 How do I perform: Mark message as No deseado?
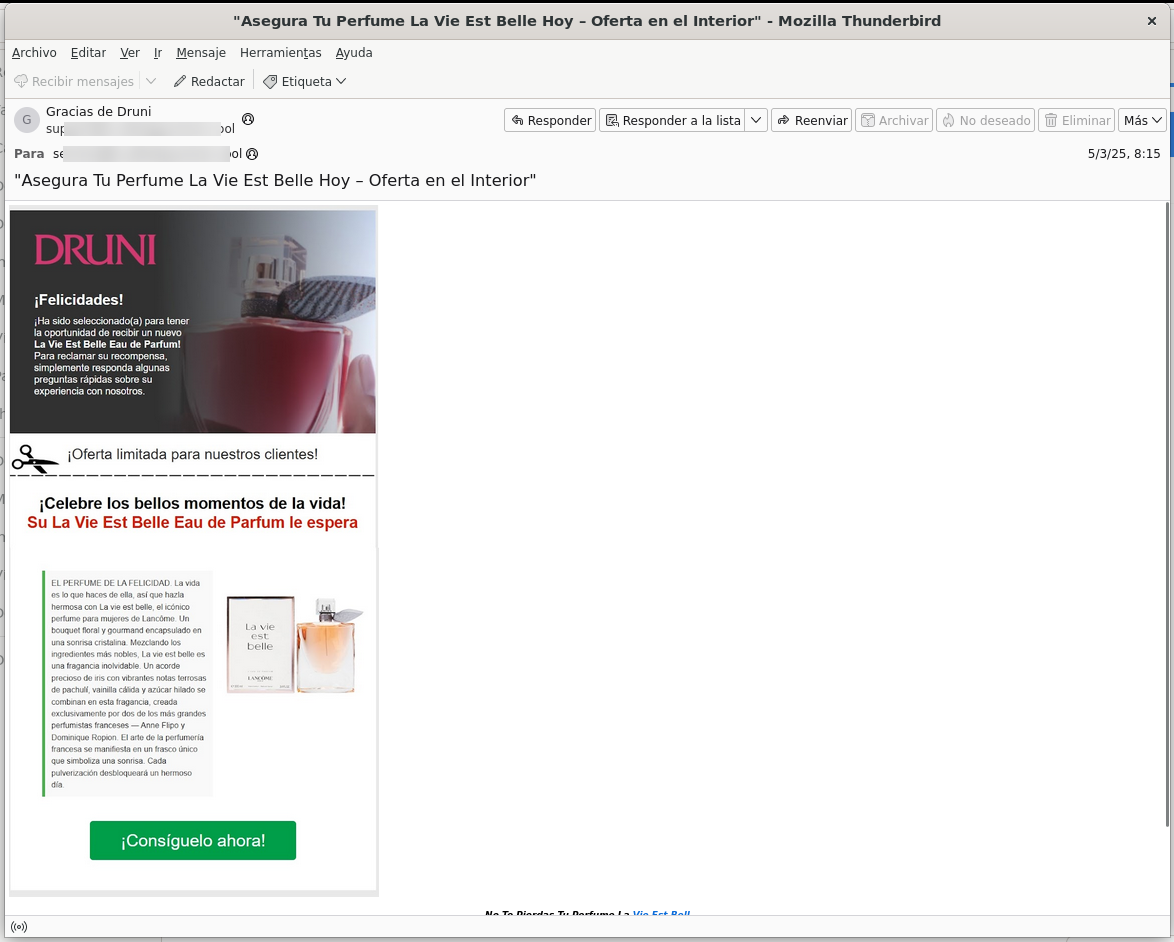pyautogui.click(x=985, y=120)
